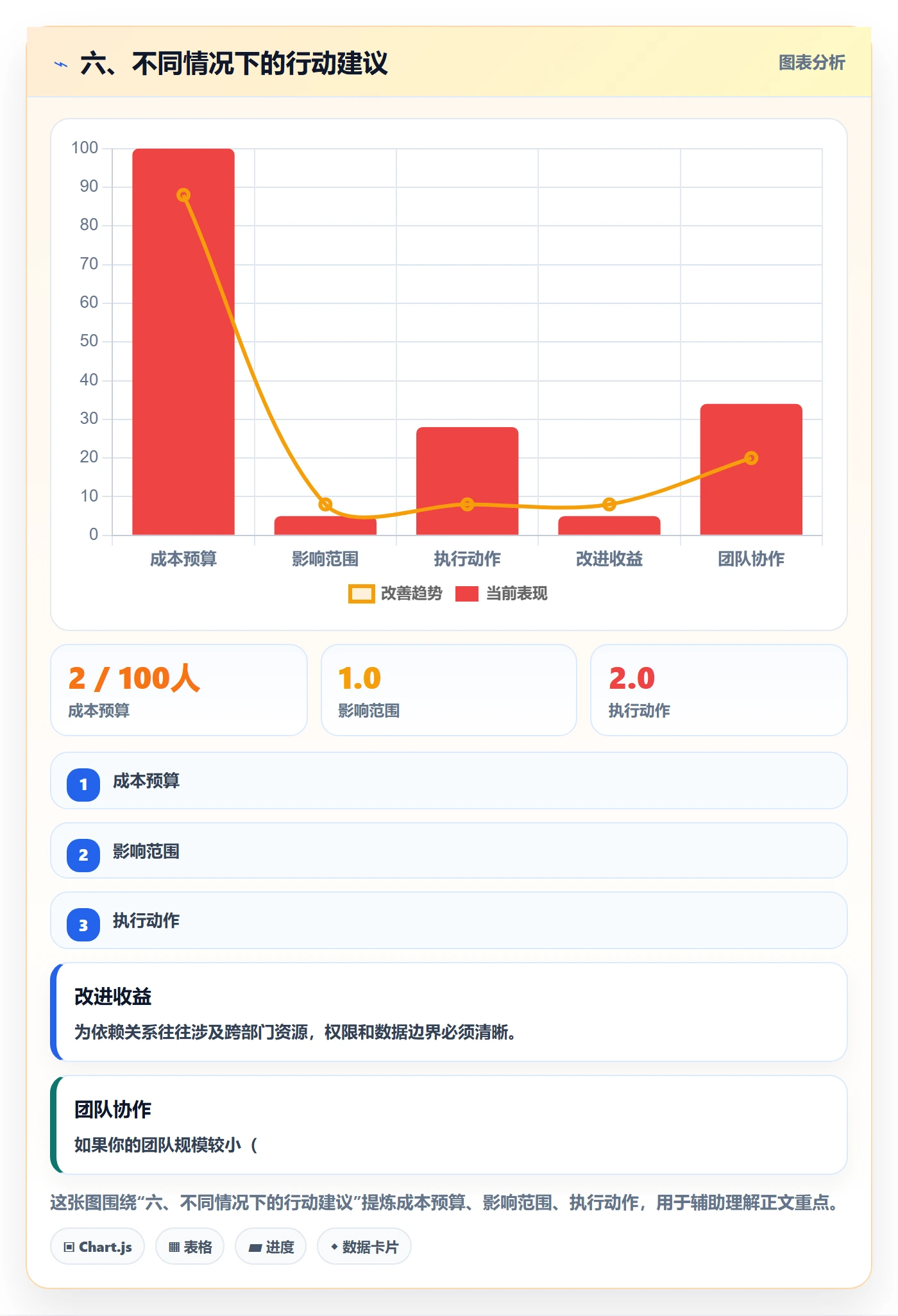Viewport: 898px width, 1316px height.
Task: Click the 表格 tag chip
Action: coord(190,1247)
